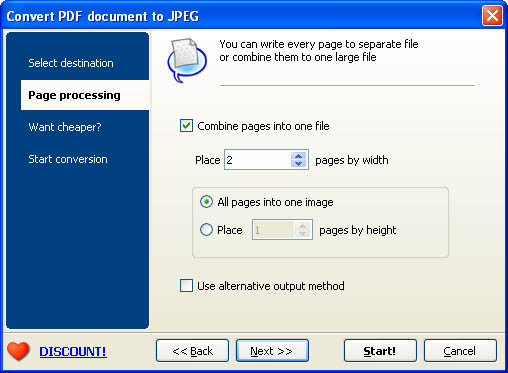The image size is (508, 373).
Task: Jump to Start conversion step
Action: [x=68, y=159]
